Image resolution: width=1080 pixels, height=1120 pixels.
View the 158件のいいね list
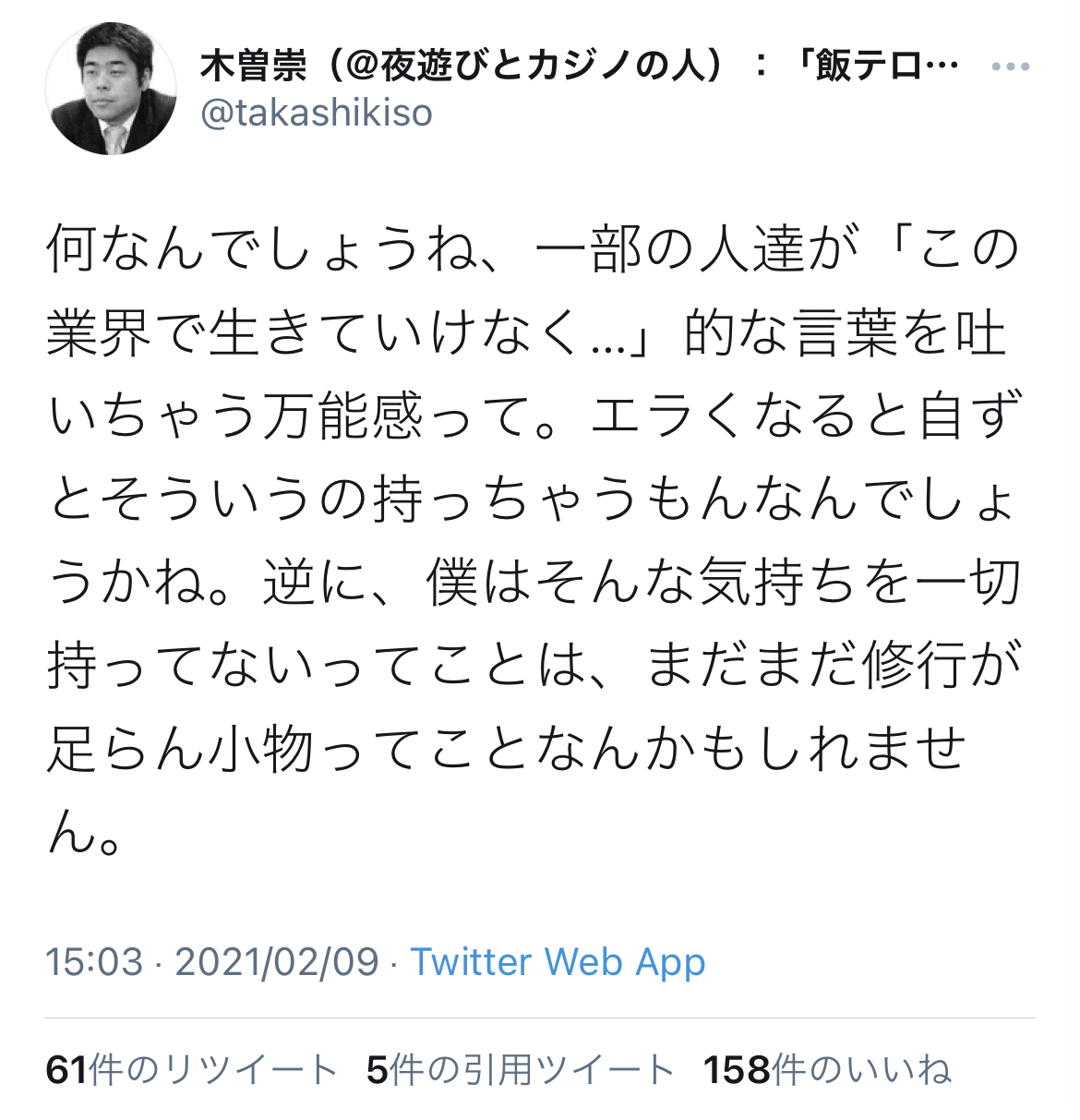pyautogui.click(x=827, y=1070)
